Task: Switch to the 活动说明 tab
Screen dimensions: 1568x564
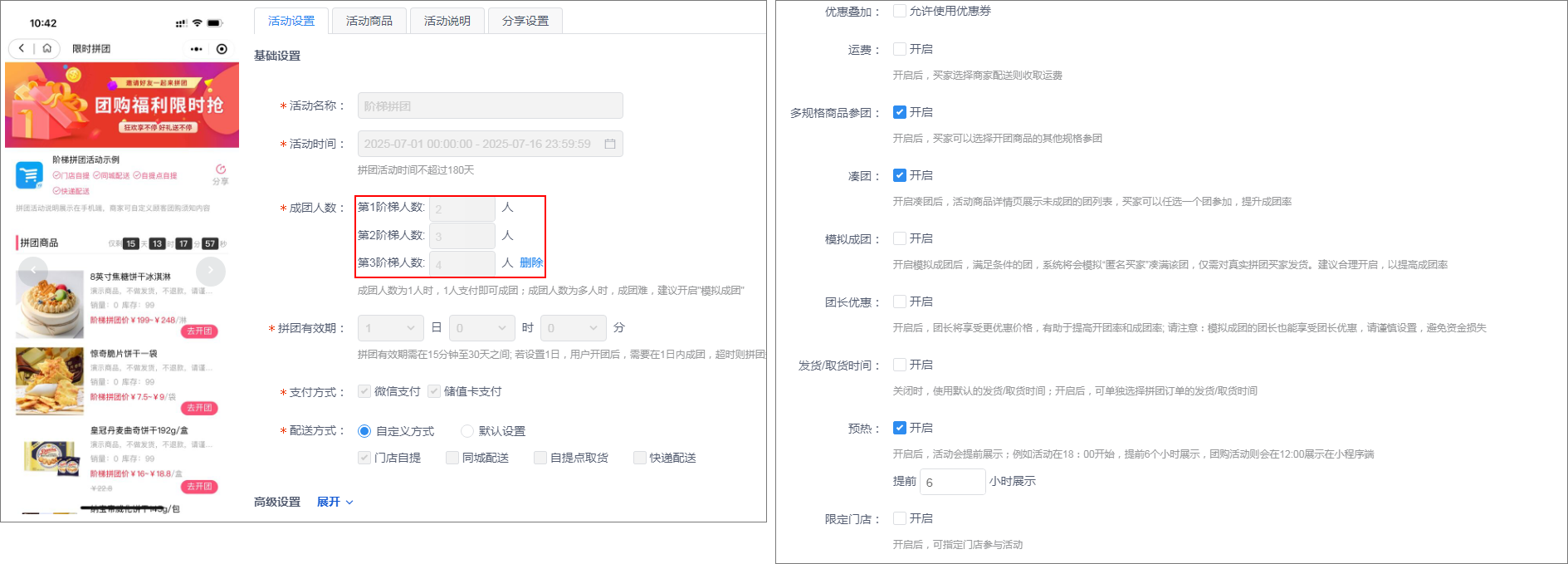Action: (x=447, y=21)
